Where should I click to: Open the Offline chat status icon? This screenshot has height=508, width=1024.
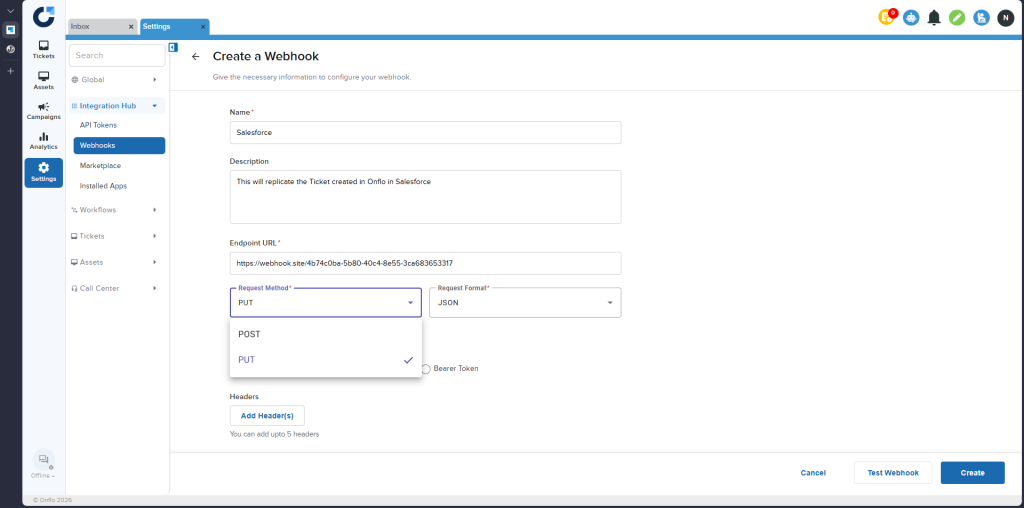[x=44, y=459]
